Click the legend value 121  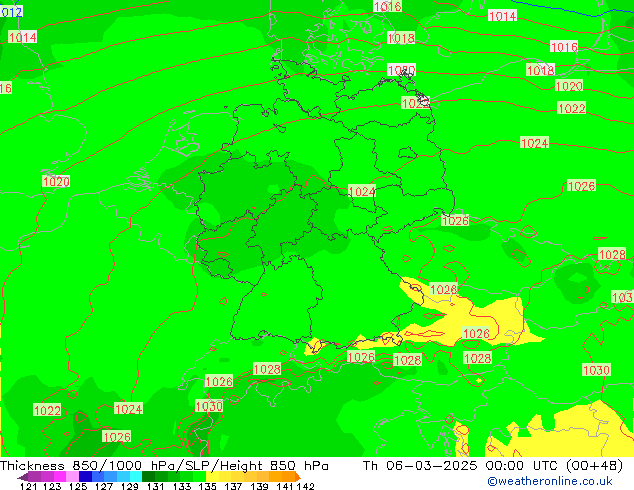tap(28, 486)
